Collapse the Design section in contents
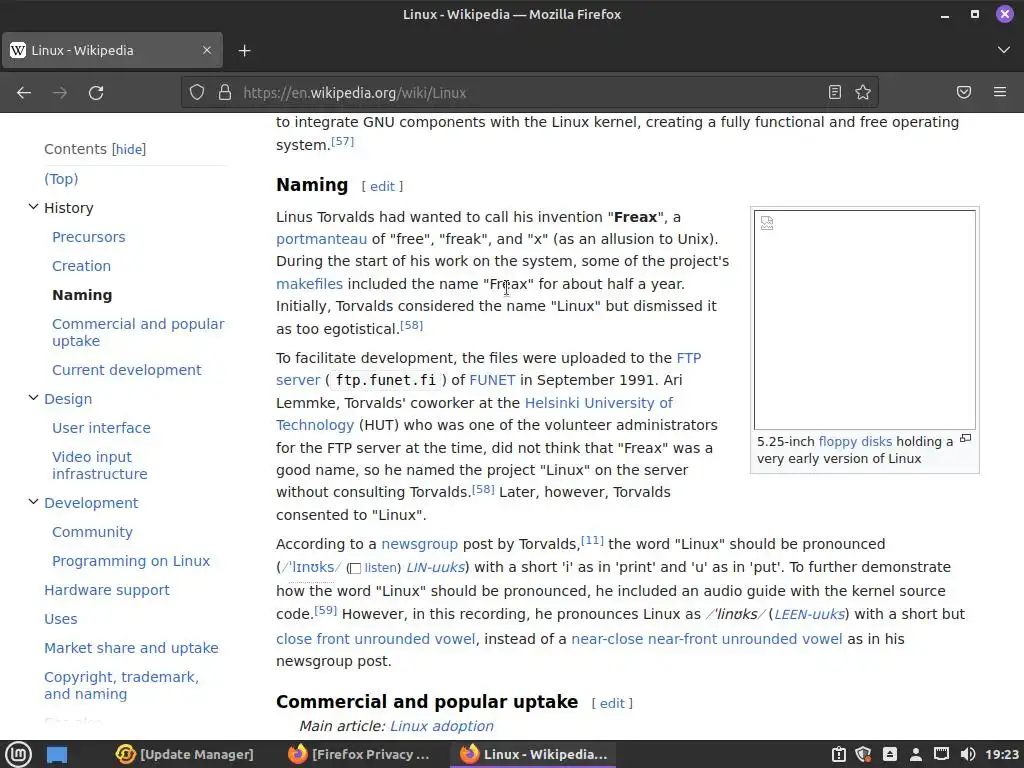1024x768 pixels. (33, 398)
